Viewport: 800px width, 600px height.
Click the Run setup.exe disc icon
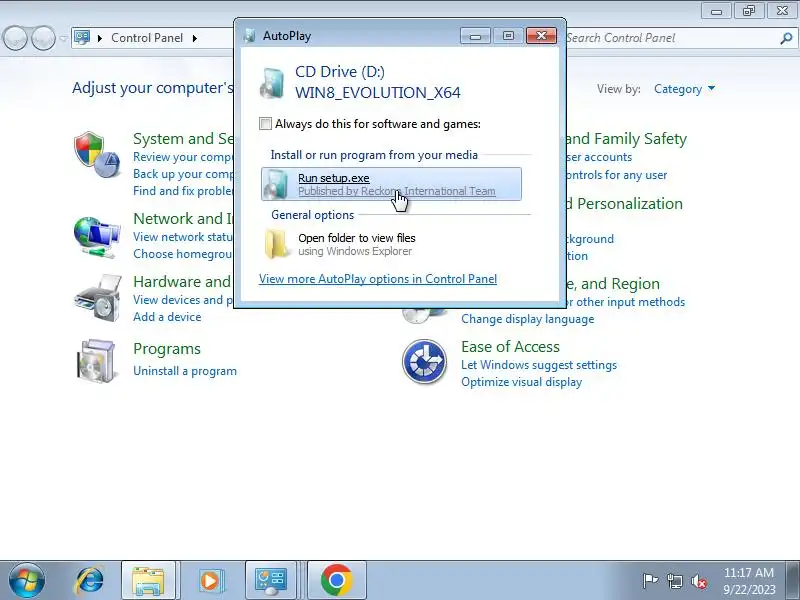click(x=276, y=184)
